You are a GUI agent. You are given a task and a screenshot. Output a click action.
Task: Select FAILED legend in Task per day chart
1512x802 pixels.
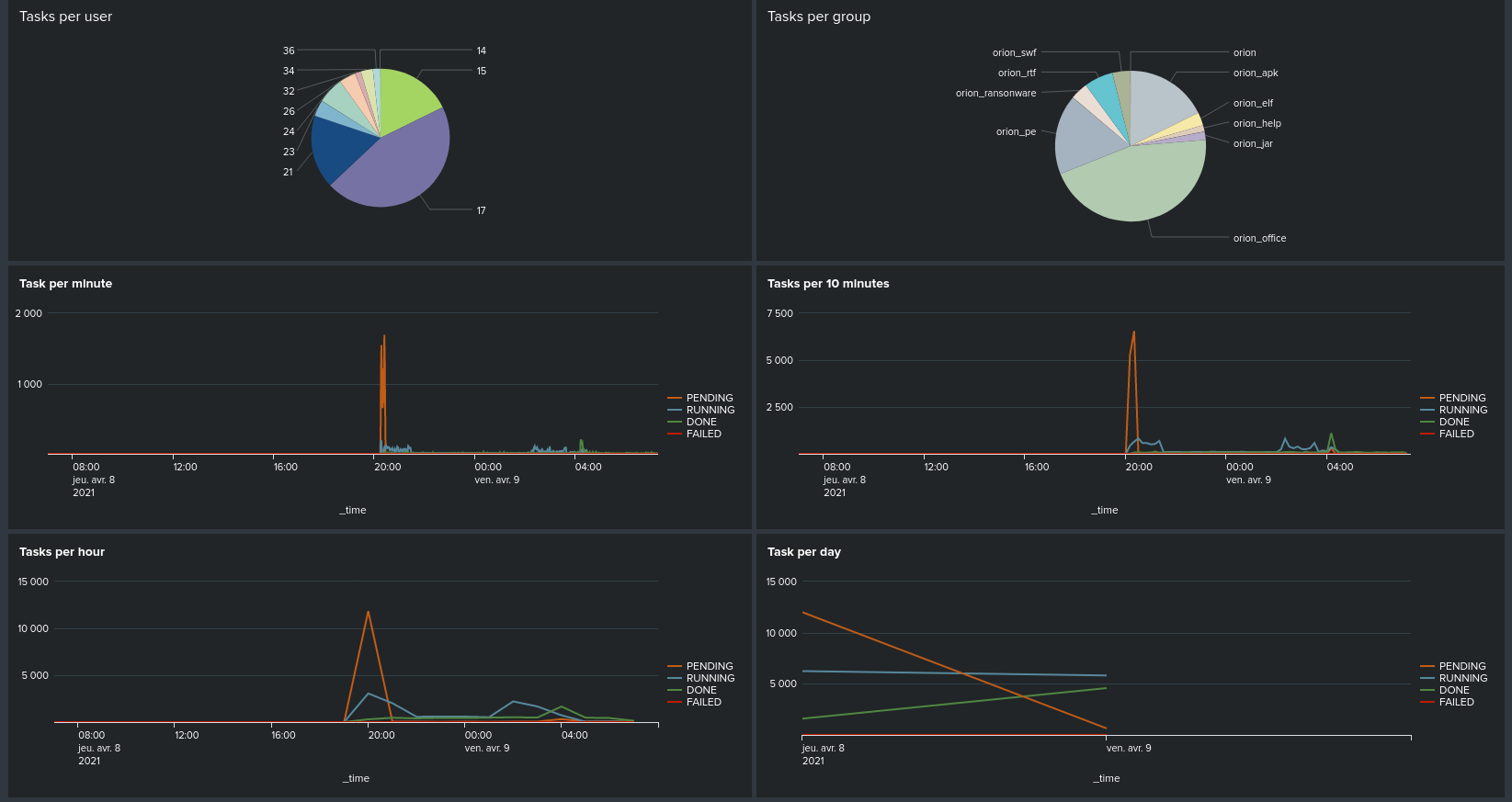click(1447, 702)
